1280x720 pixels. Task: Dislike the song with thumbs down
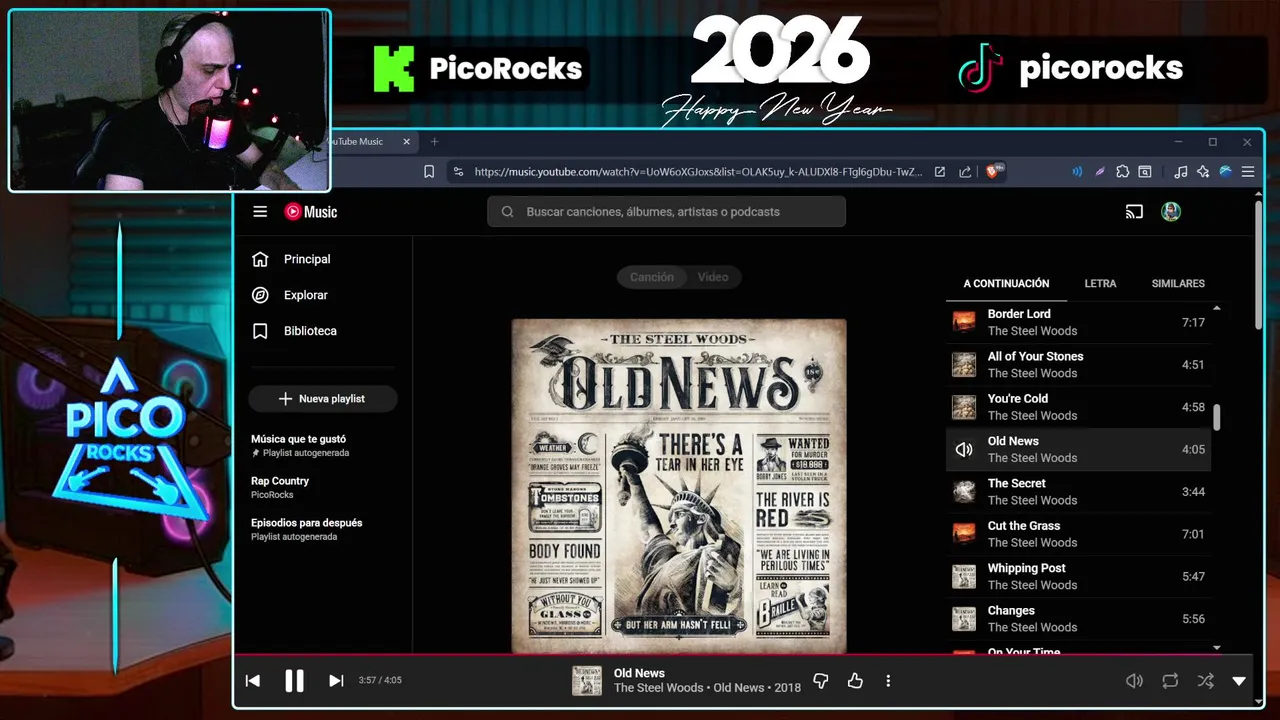pos(821,681)
